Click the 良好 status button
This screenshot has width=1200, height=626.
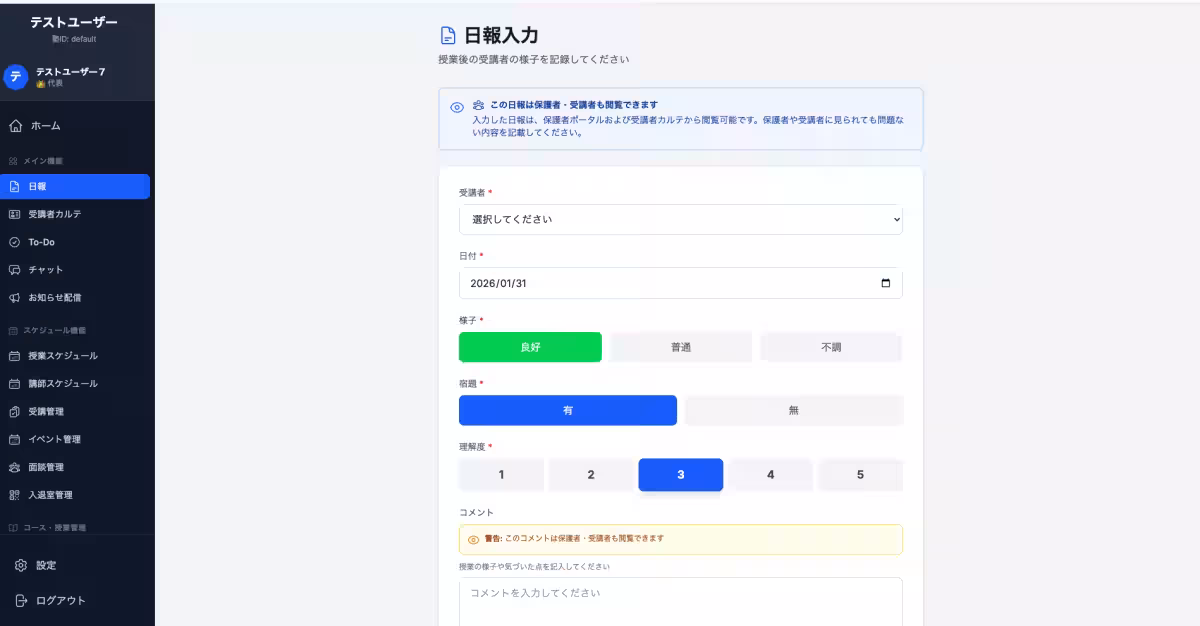[x=529, y=346]
